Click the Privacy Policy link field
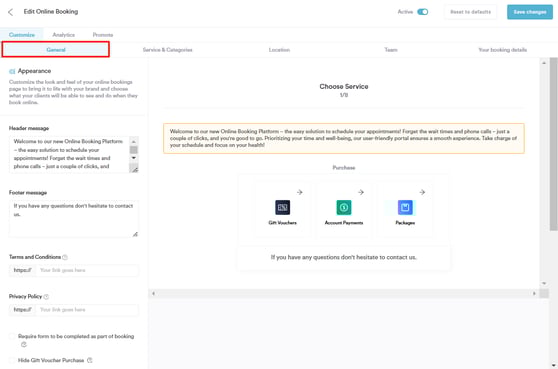558x369 pixels. click(x=87, y=310)
